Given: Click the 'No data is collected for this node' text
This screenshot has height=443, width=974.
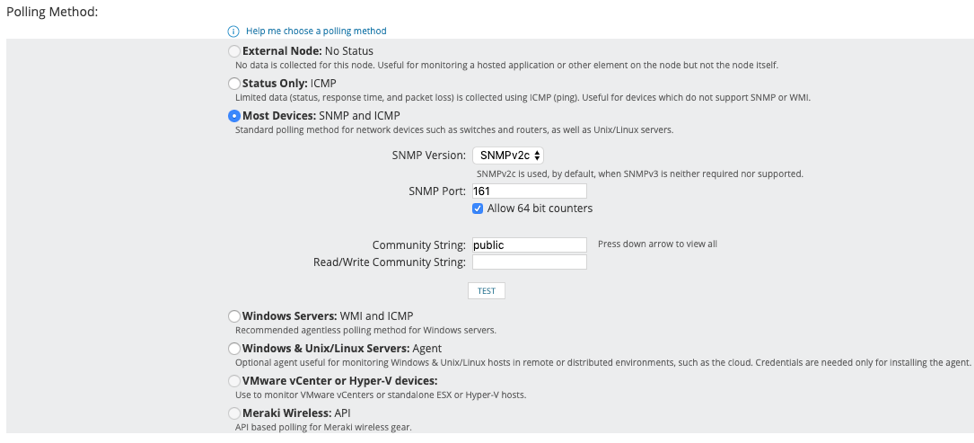Looking at the screenshot, I should tap(506, 65).
